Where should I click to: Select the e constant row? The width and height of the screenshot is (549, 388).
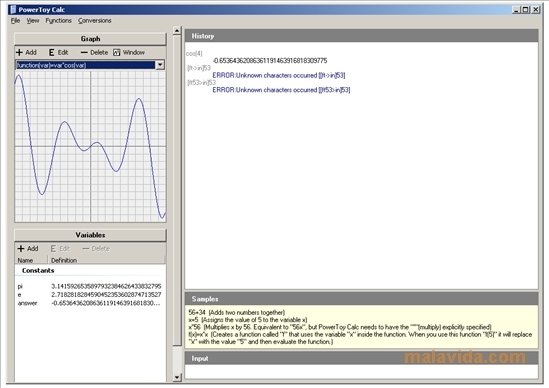(x=90, y=295)
